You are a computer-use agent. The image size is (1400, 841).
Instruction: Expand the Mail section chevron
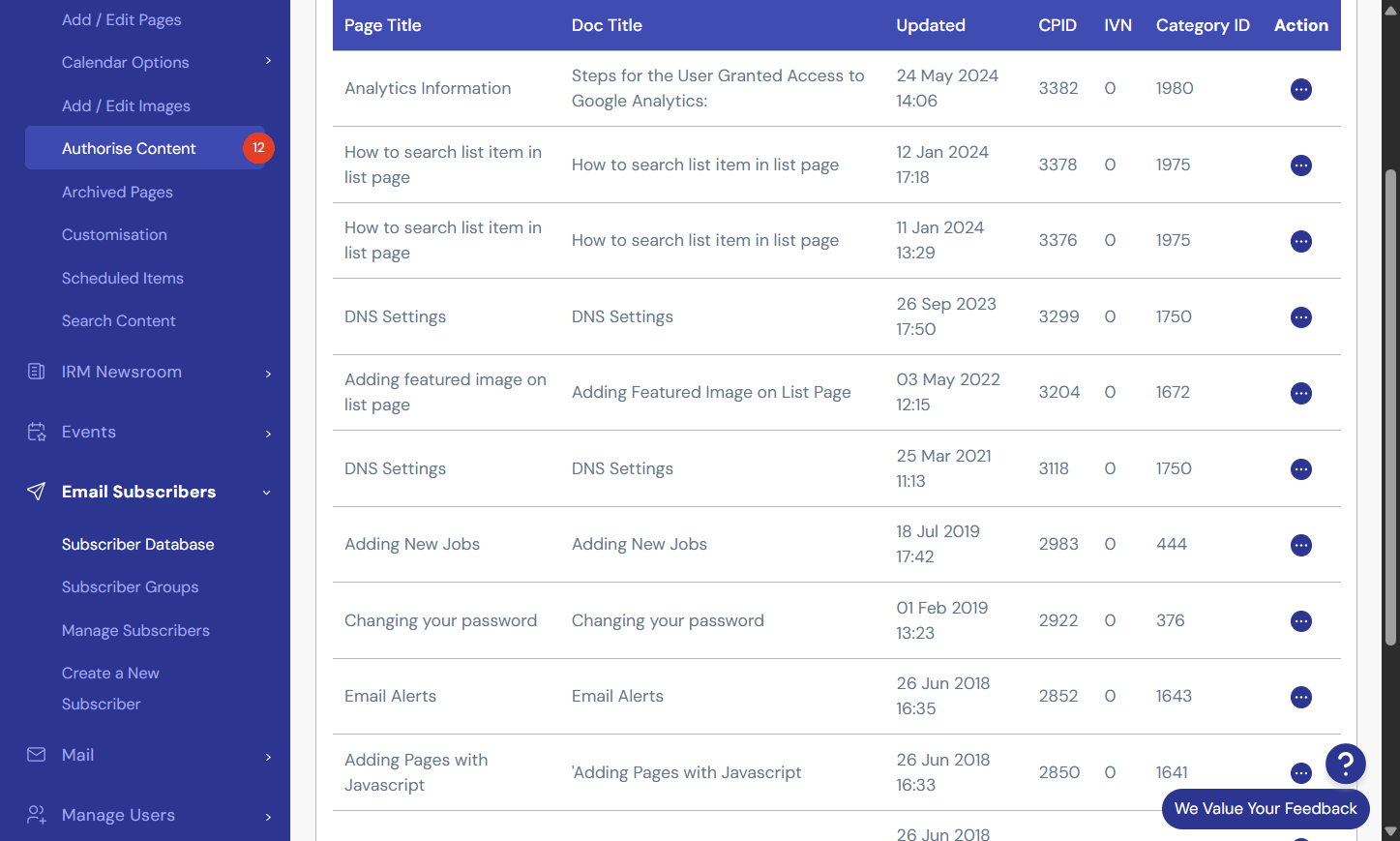(268, 757)
